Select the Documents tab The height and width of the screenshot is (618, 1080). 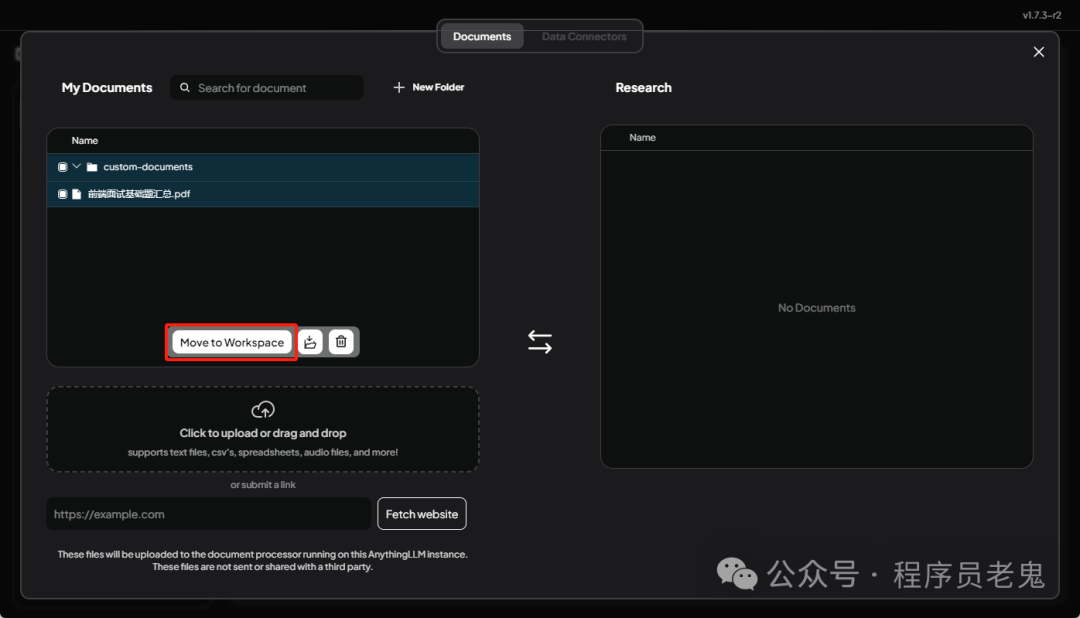(x=482, y=37)
